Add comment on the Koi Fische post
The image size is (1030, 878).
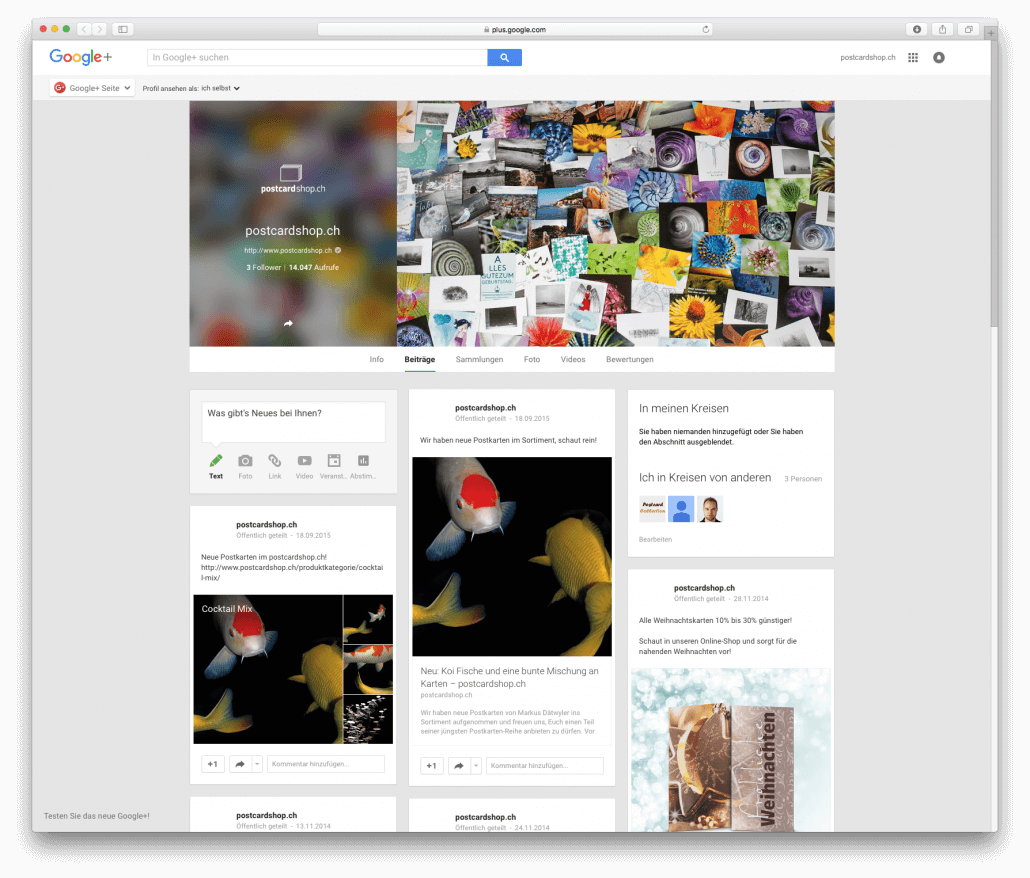[x=545, y=766]
